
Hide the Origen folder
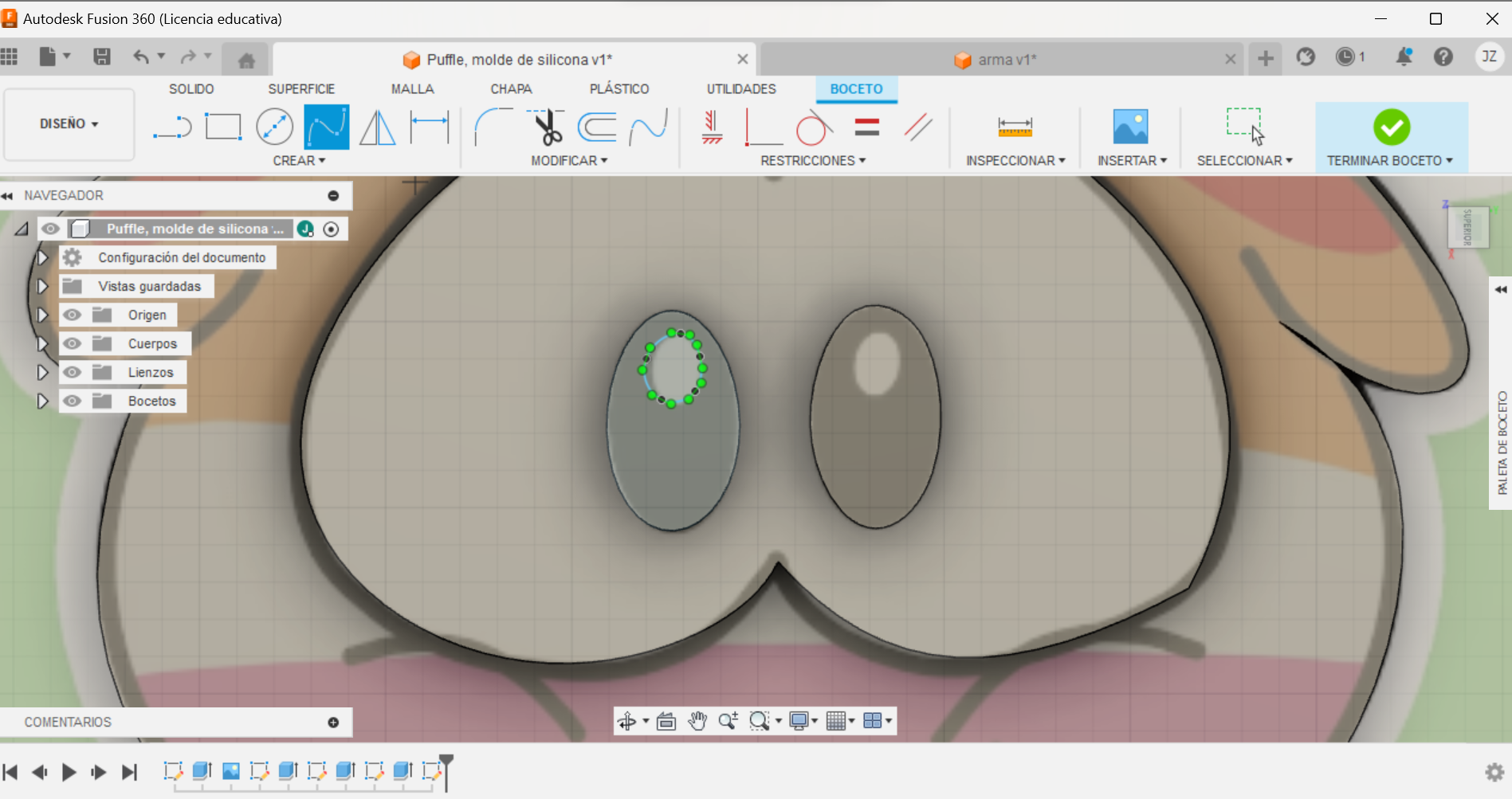point(72,315)
